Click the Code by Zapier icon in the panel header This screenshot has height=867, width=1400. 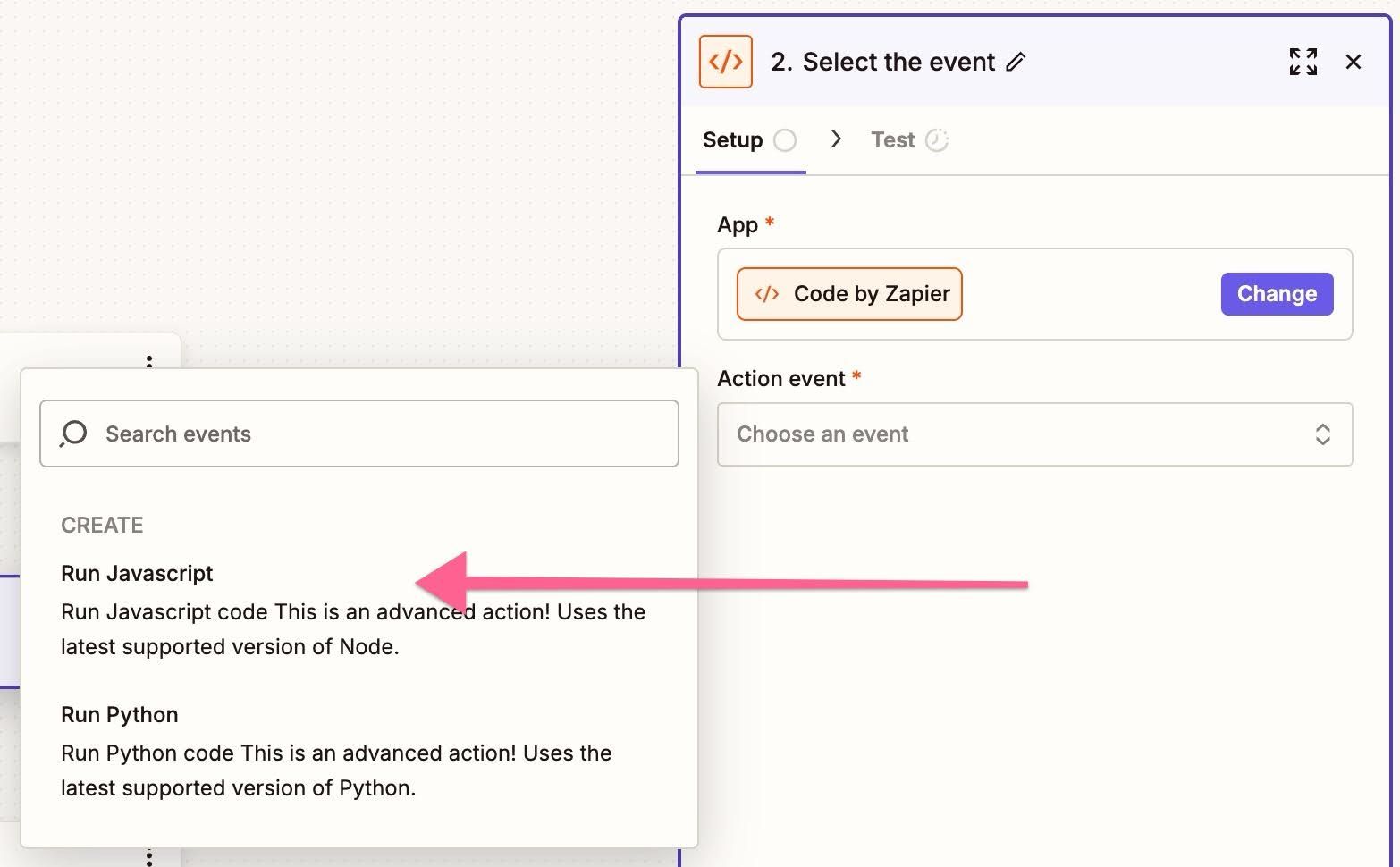coord(725,62)
